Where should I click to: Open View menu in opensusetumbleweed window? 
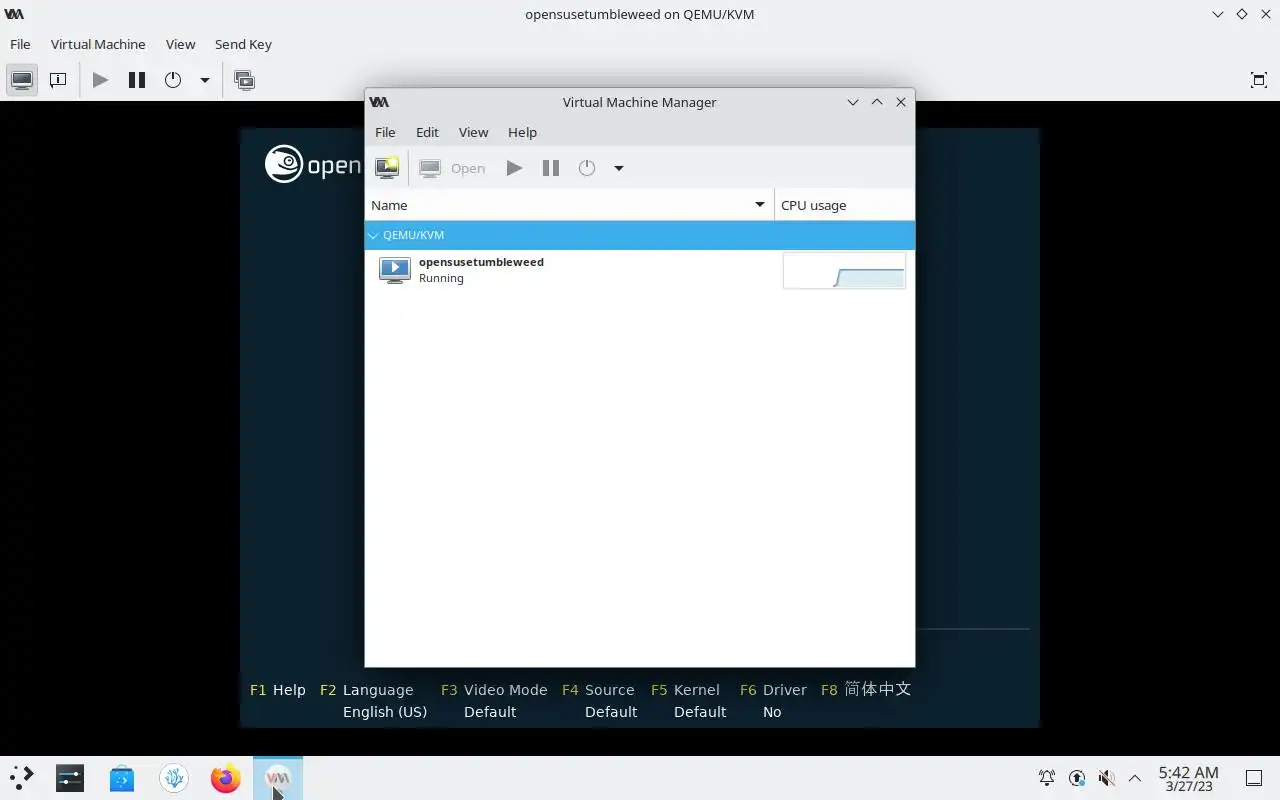pos(180,44)
